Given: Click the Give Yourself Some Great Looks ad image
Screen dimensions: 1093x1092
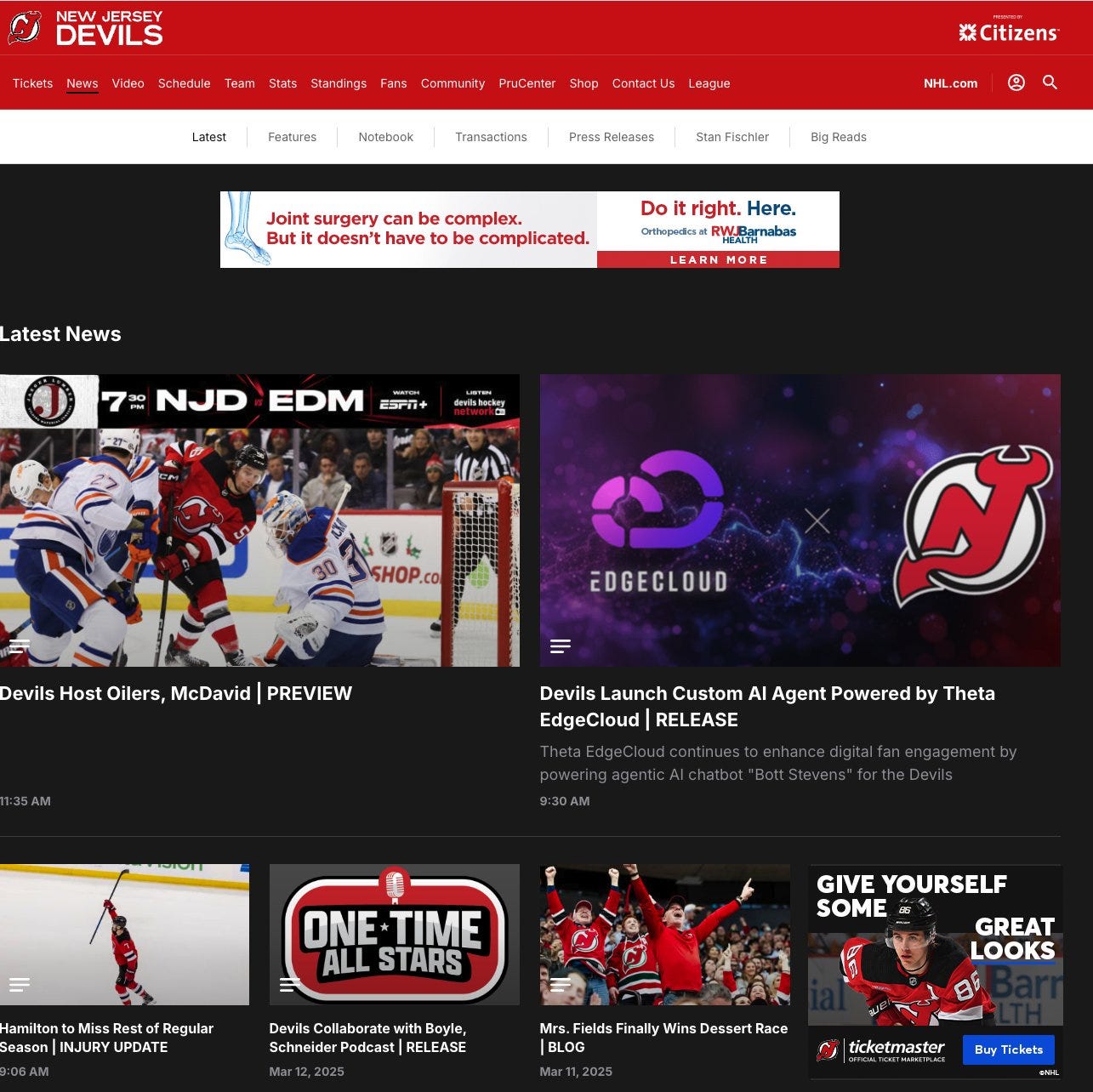Looking at the screenshot, I should click(x=936, y=945).
